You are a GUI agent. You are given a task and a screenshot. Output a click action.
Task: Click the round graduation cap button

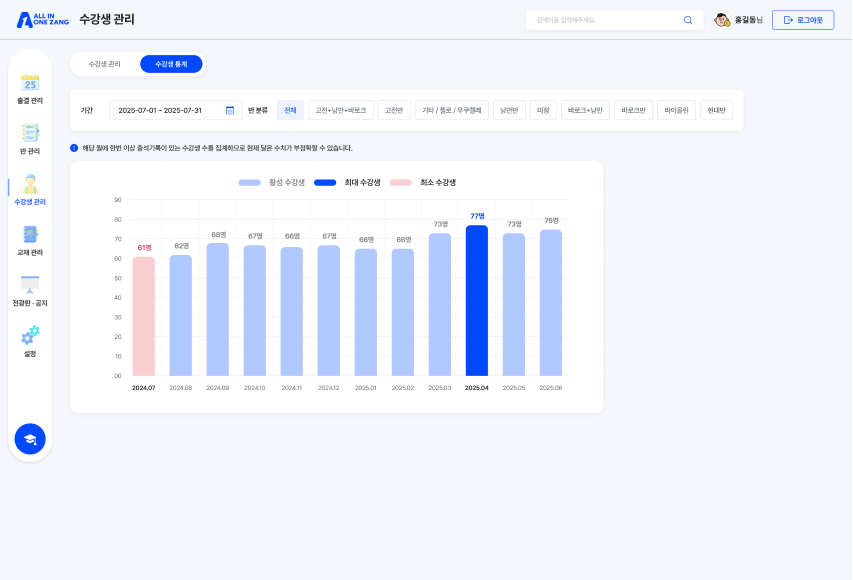[30, 439]
